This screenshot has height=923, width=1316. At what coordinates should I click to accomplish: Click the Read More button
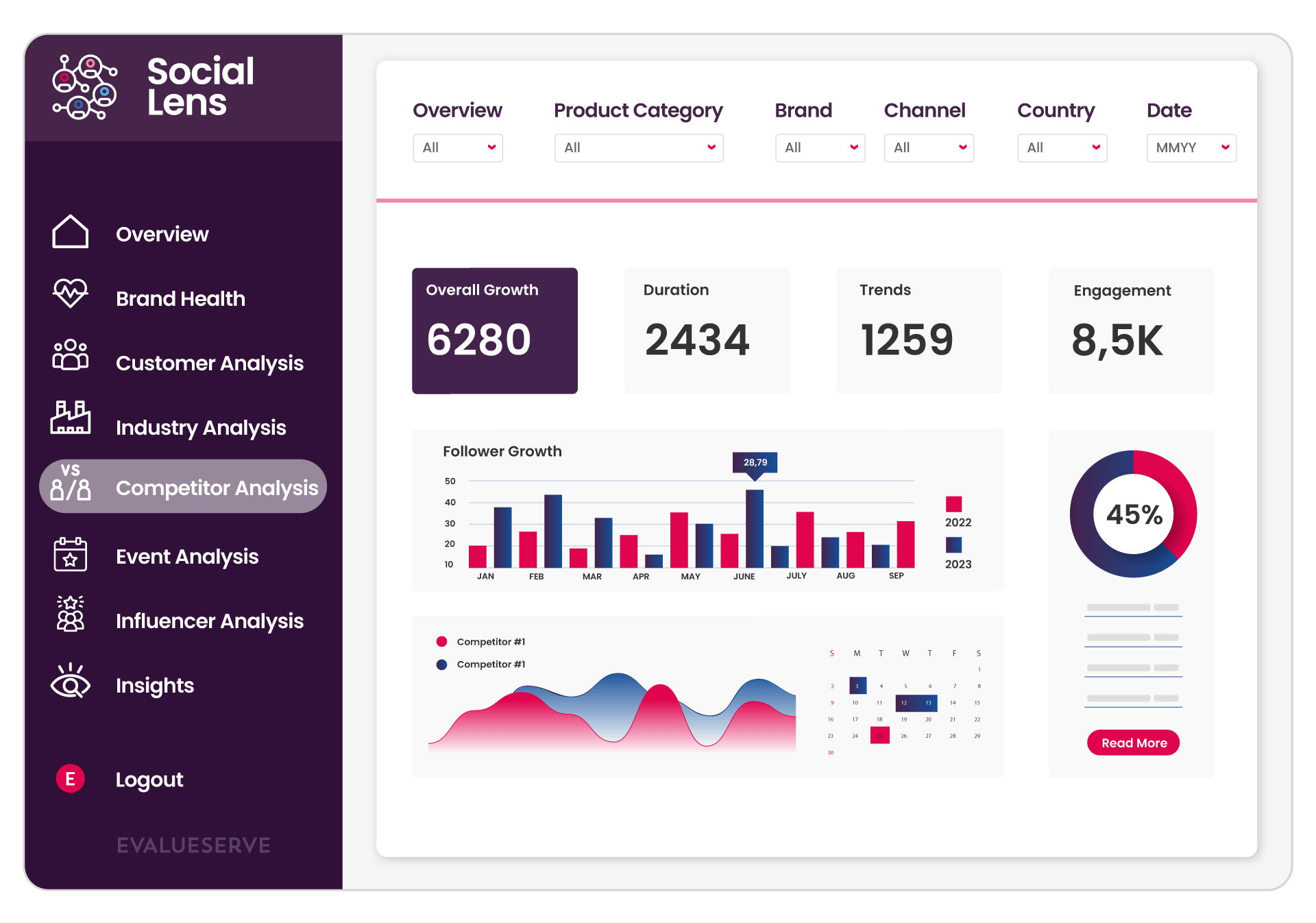1132,743
